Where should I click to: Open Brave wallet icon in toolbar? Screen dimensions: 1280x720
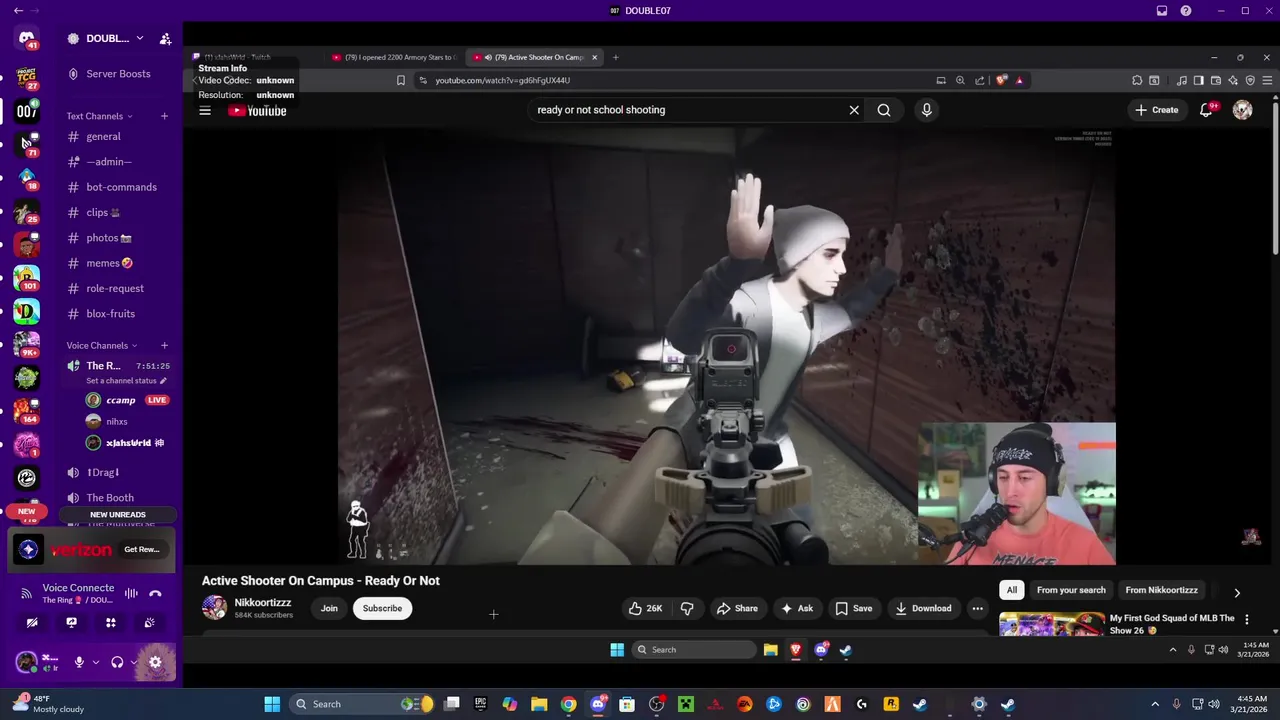pos(1216,80)
